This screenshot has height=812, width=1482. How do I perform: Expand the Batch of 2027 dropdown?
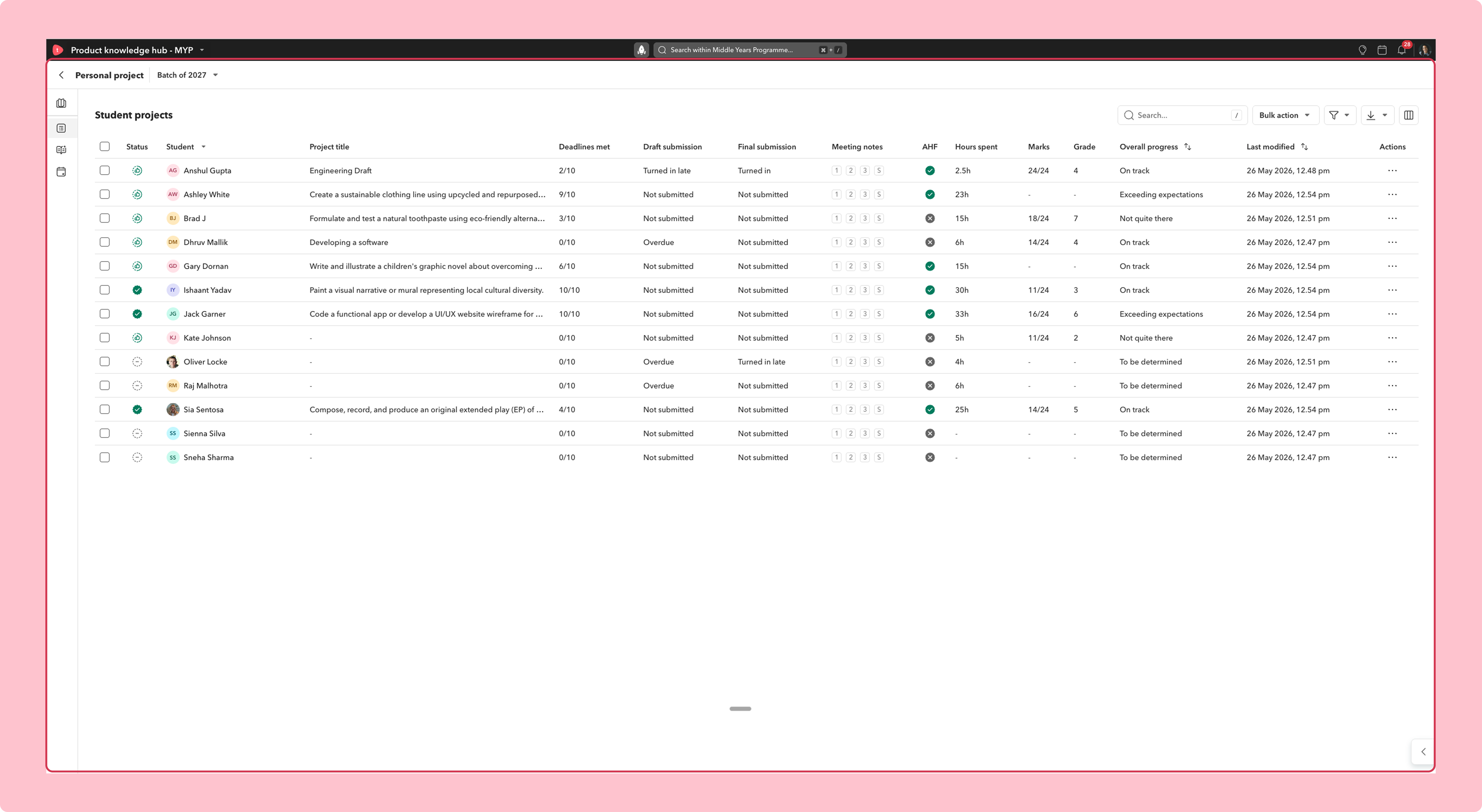[x=188, y=75]
